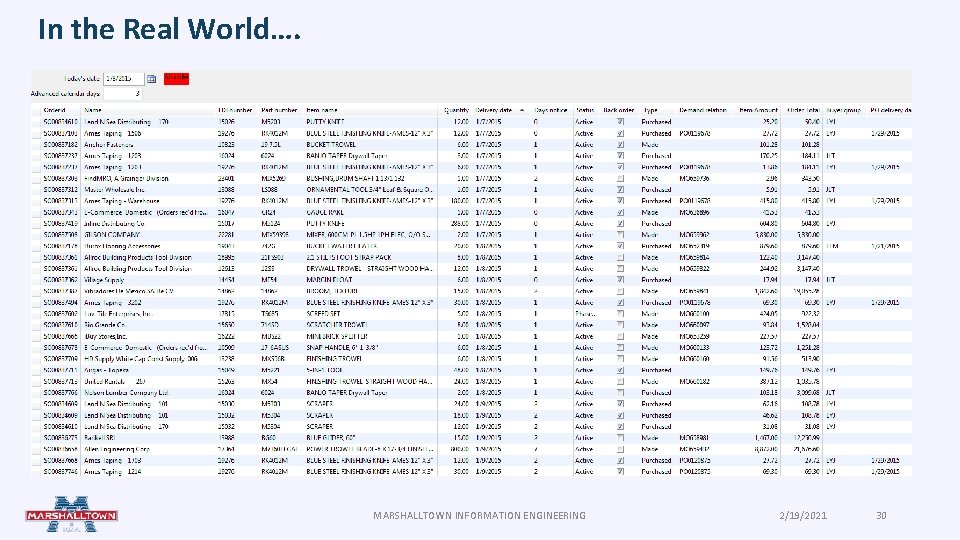This screenshot has width=960, height=540.
Task: Select the SNAP HANDLE item cell
Action: click(342, 347)
